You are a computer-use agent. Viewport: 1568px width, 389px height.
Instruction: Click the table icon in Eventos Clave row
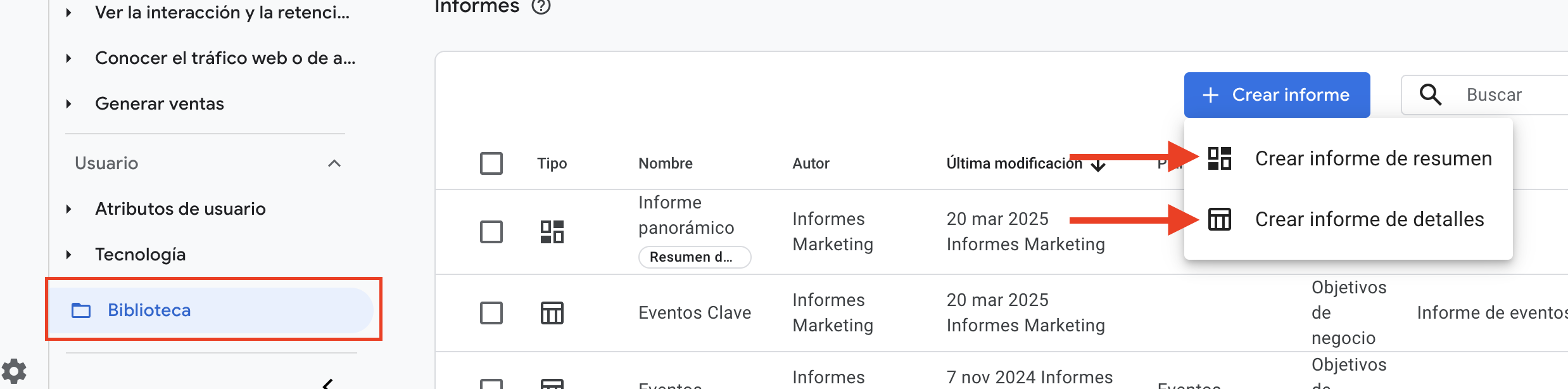pos(552,313)
